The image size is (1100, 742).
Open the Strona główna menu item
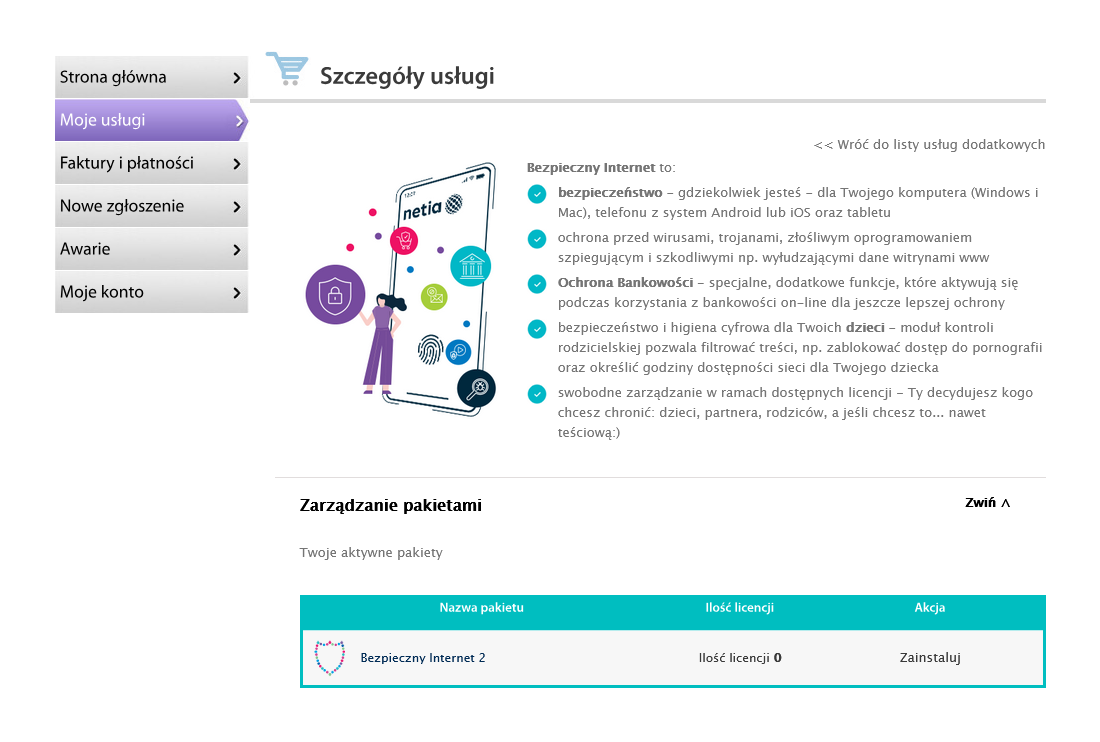point(151,78)
